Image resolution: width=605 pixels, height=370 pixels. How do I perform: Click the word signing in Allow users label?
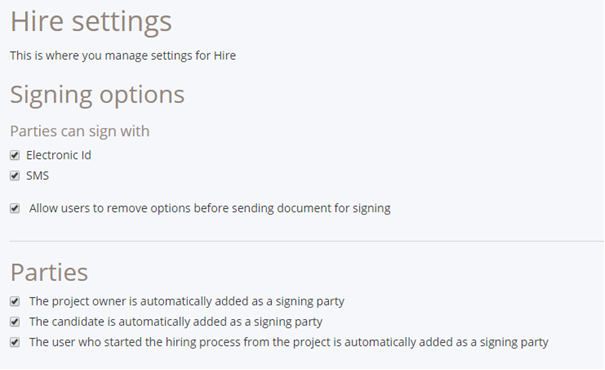[372, 209]
